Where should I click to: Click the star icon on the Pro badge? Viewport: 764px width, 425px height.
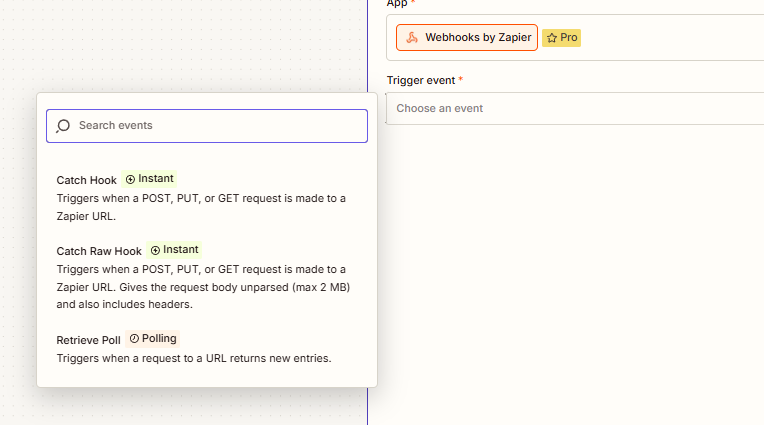pos(552,38)
